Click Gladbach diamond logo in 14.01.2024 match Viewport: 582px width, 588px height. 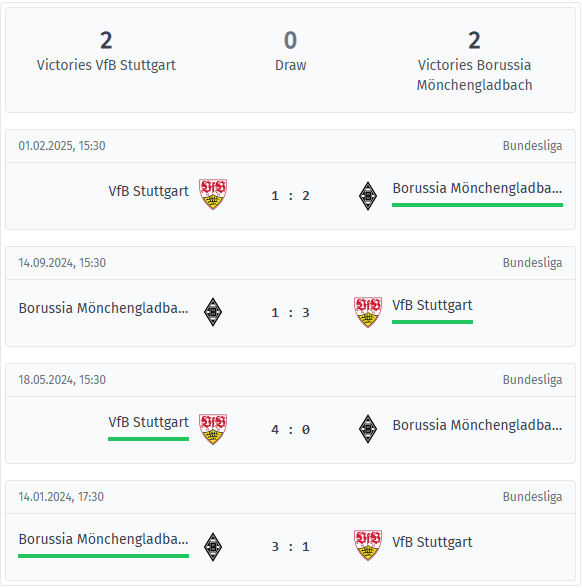click(213, 547)
